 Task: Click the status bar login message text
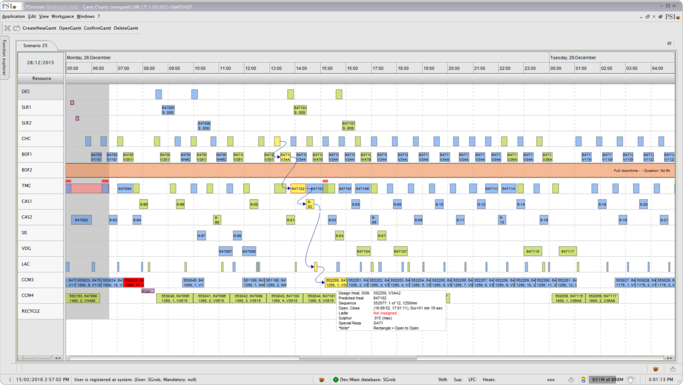click(x=135, y=380)
